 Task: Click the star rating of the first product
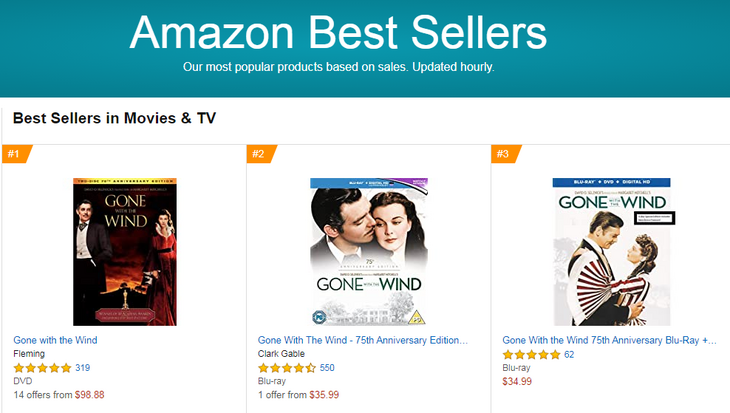pos(42,368)
